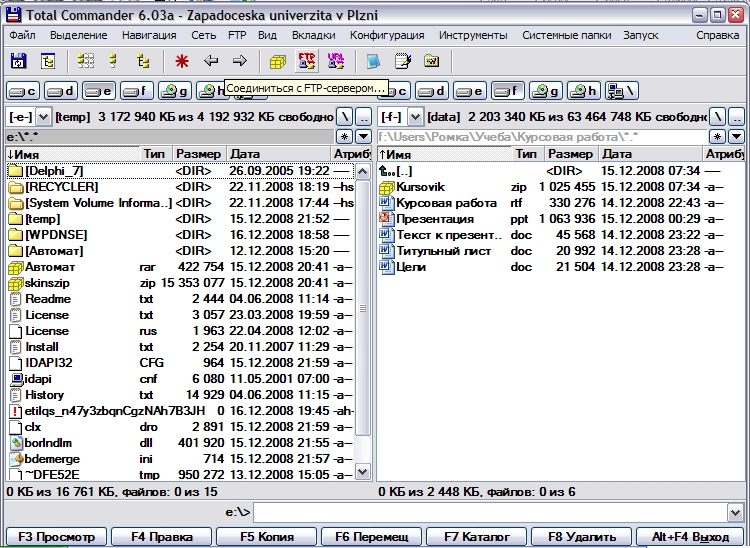Select the skinszip zip archive

coord(181,283)
